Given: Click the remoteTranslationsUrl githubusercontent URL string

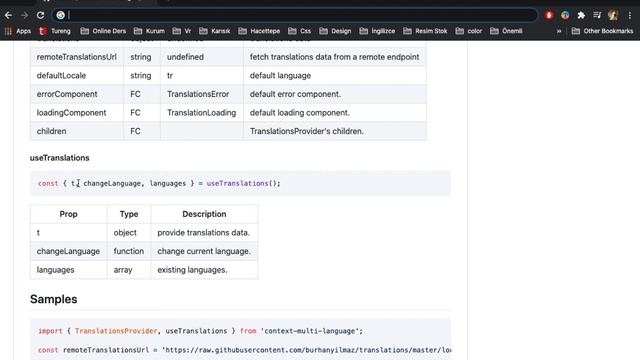Looking at the screenshot, I should click(306, 350).
